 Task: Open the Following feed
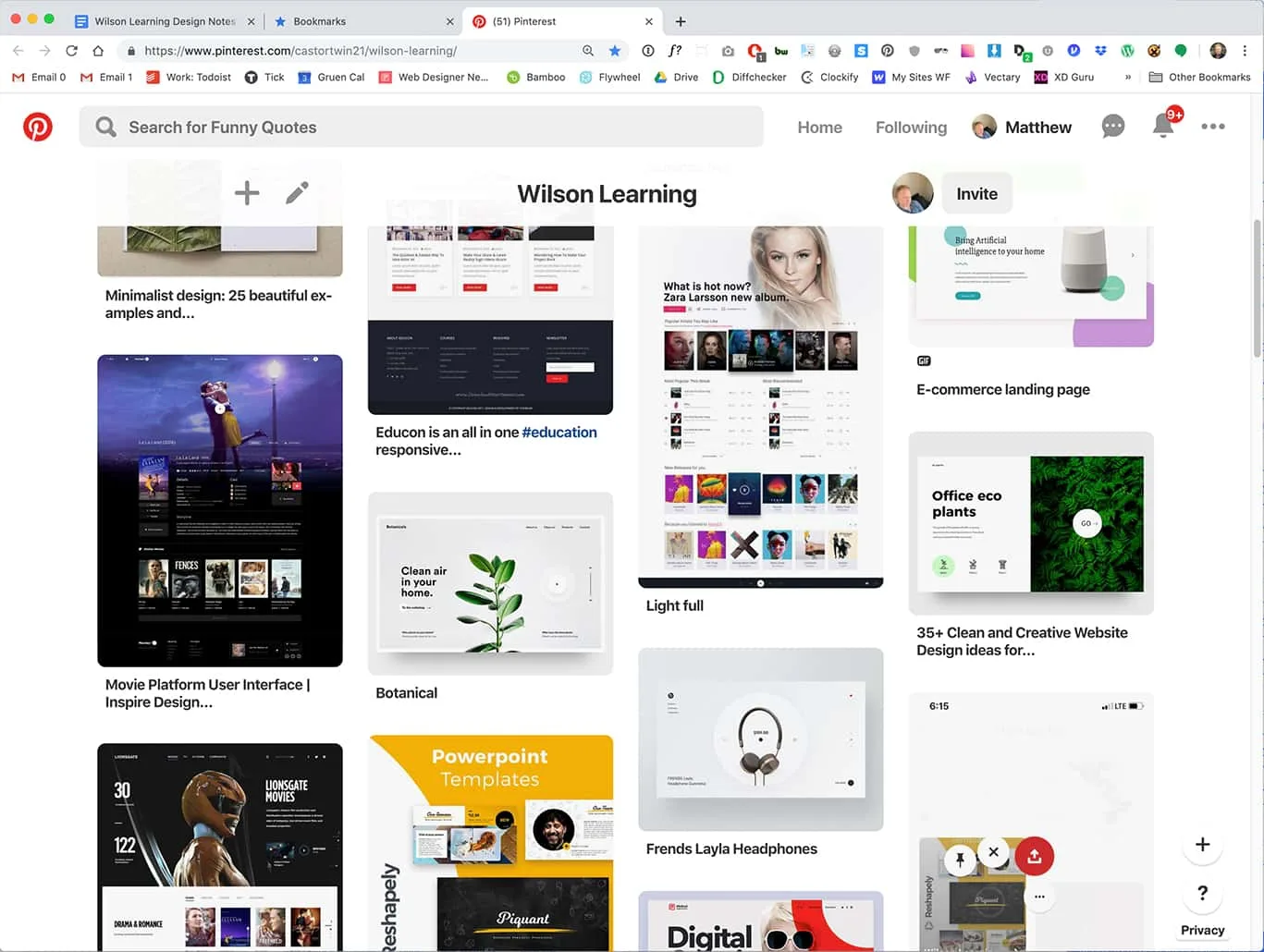[912, 128]
